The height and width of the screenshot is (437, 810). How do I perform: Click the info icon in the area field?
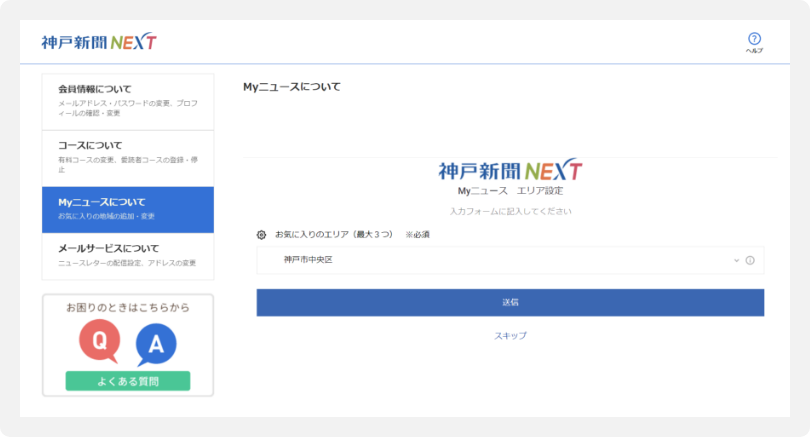tap(750, 260)
